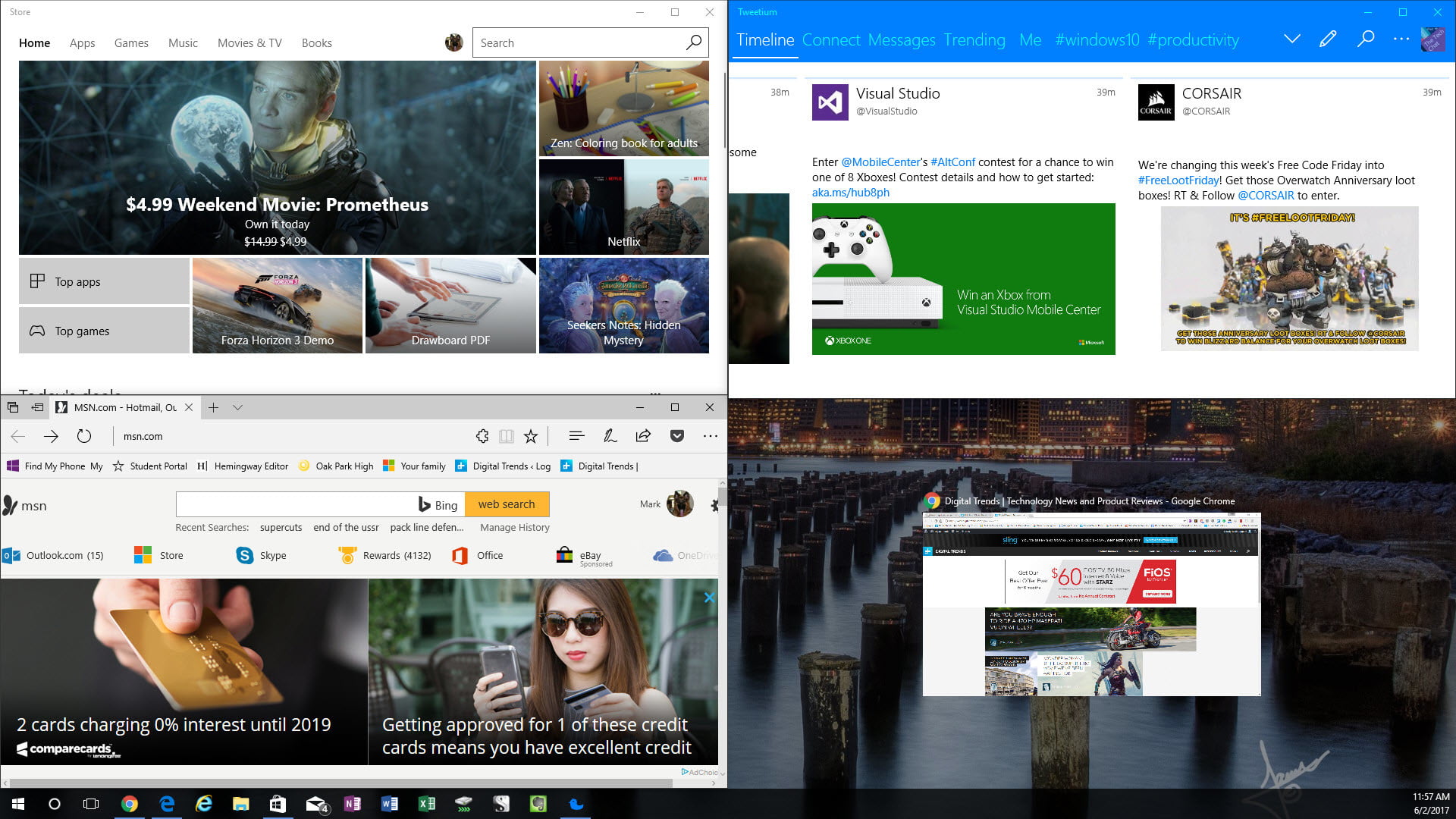Open Student Portal favorite

(x=150, y=466)
